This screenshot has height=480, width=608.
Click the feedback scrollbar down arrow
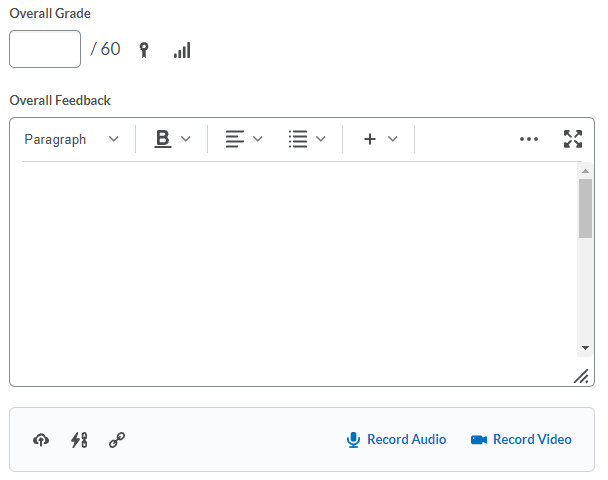585,347
